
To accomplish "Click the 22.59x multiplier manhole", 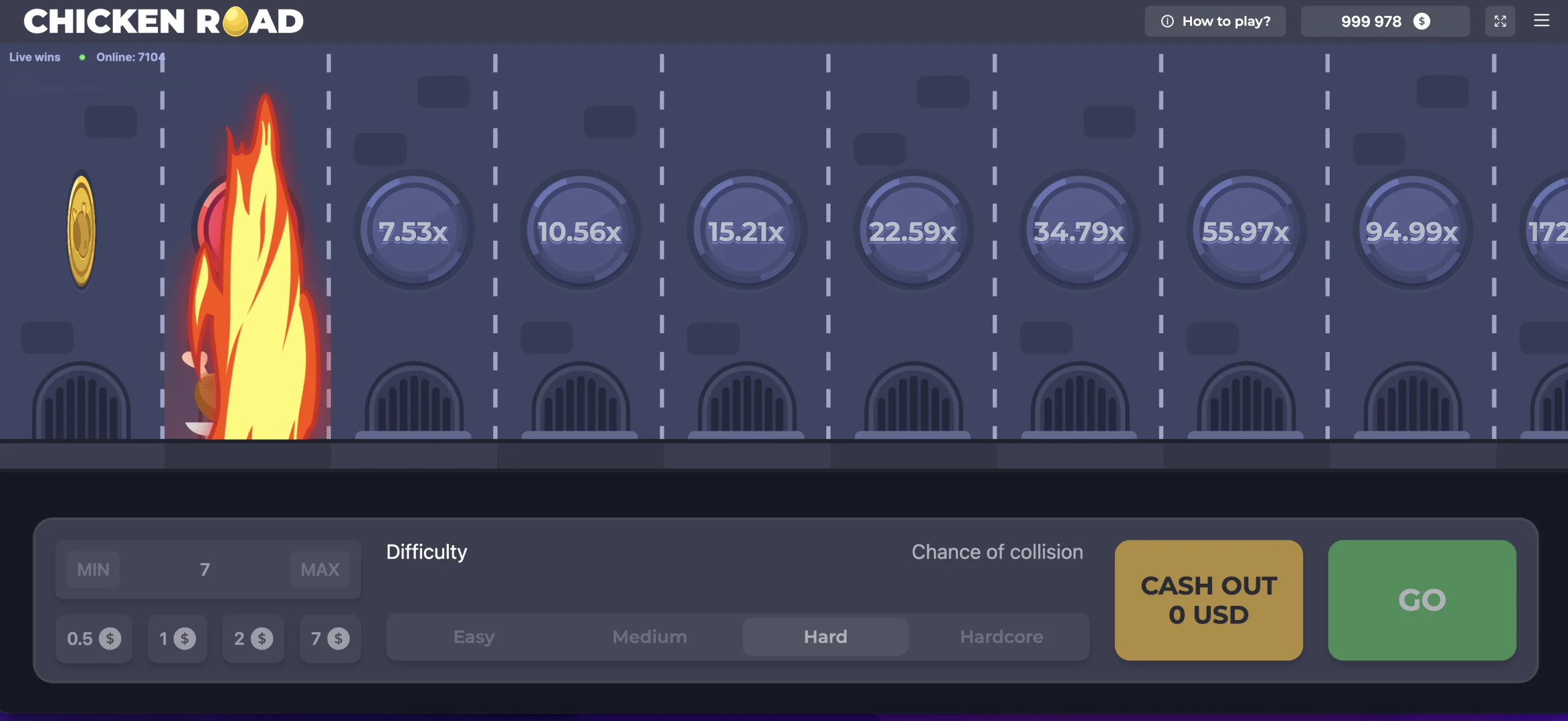I will pyautogui.click(x=913, y=232).
